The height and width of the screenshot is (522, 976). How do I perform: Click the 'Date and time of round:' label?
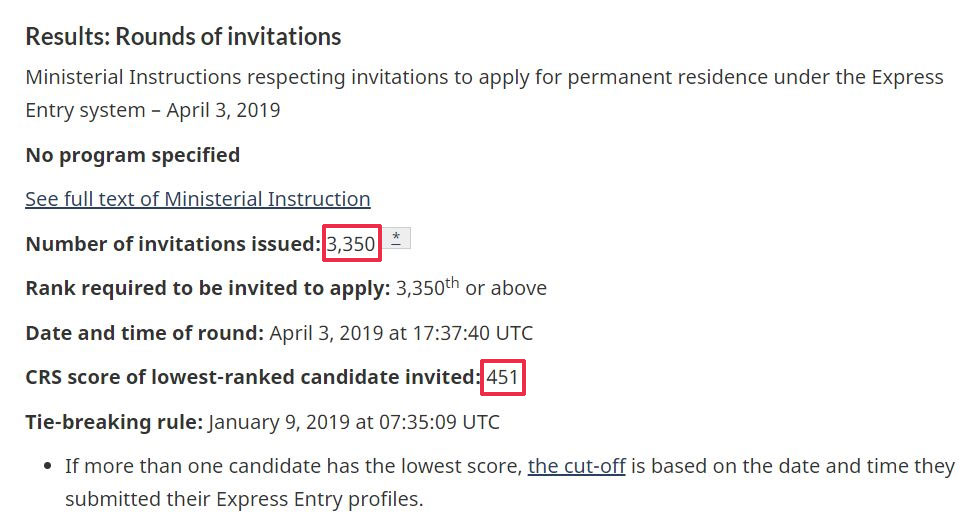pyautogui.click(x=144, y=333)
